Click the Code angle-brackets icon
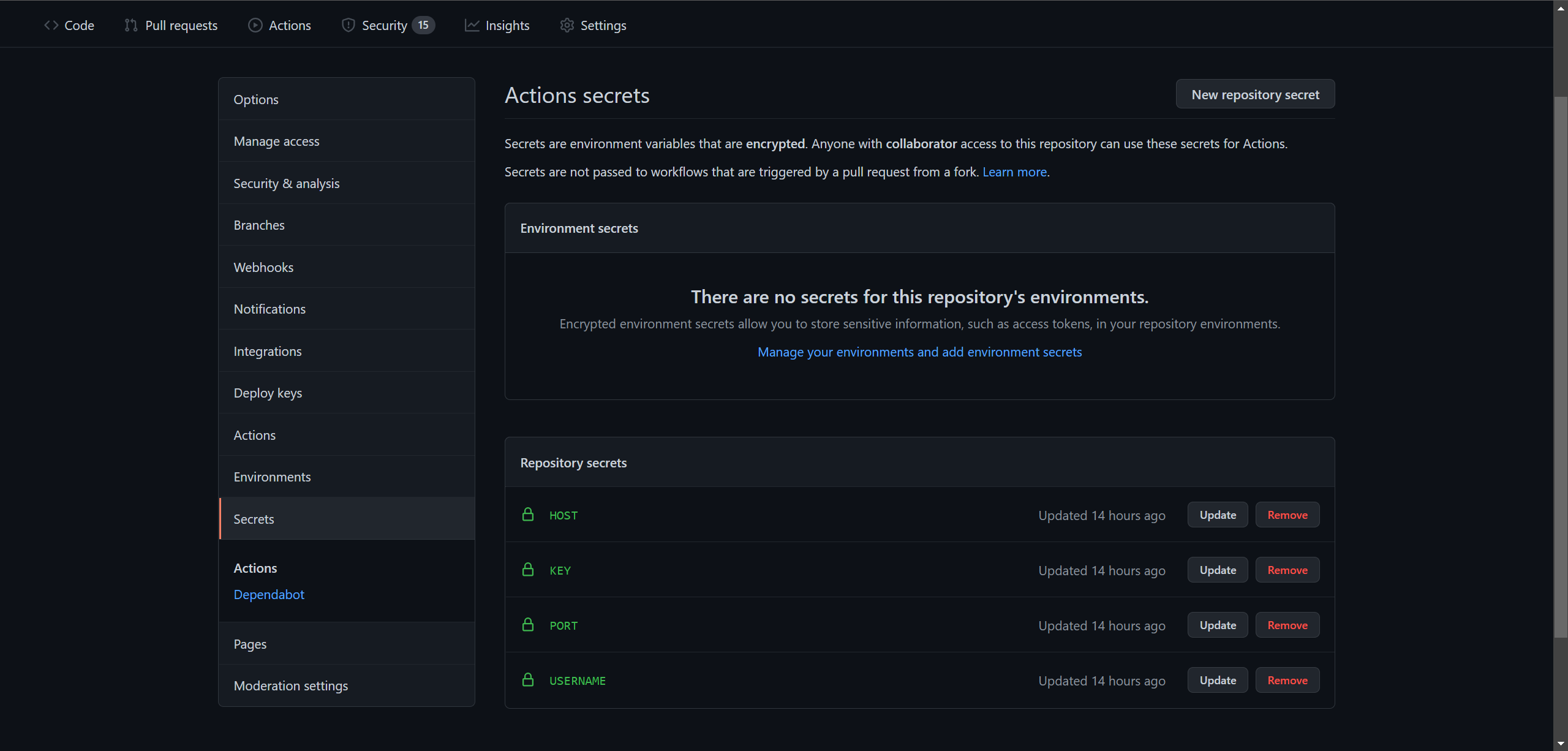Screen dimensions: 1568x751 51,25
